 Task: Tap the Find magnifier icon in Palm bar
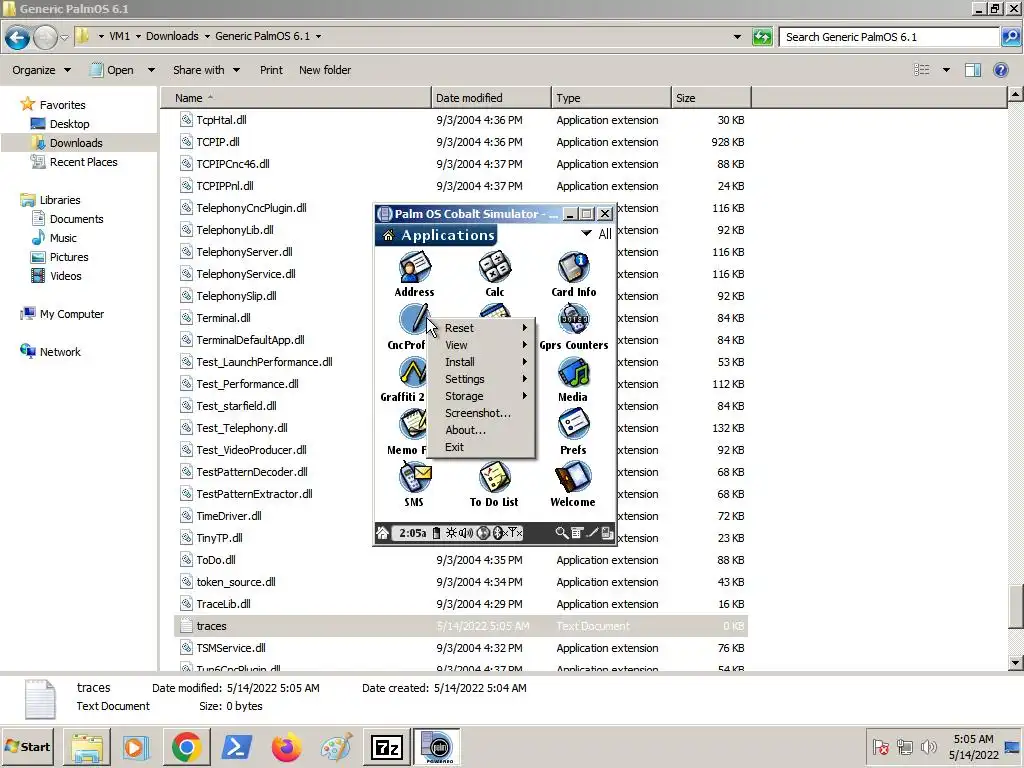(x=561, y=533)
